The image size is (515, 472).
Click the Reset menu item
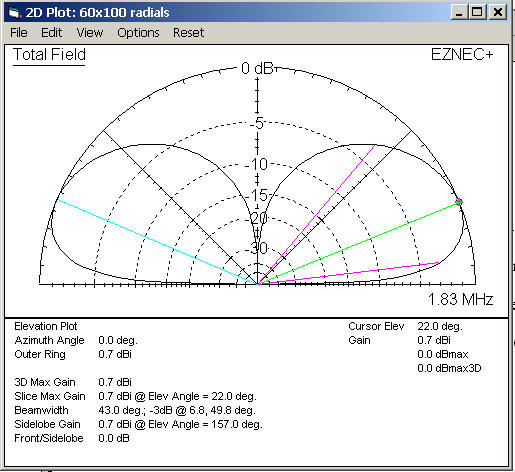(188, 33)
